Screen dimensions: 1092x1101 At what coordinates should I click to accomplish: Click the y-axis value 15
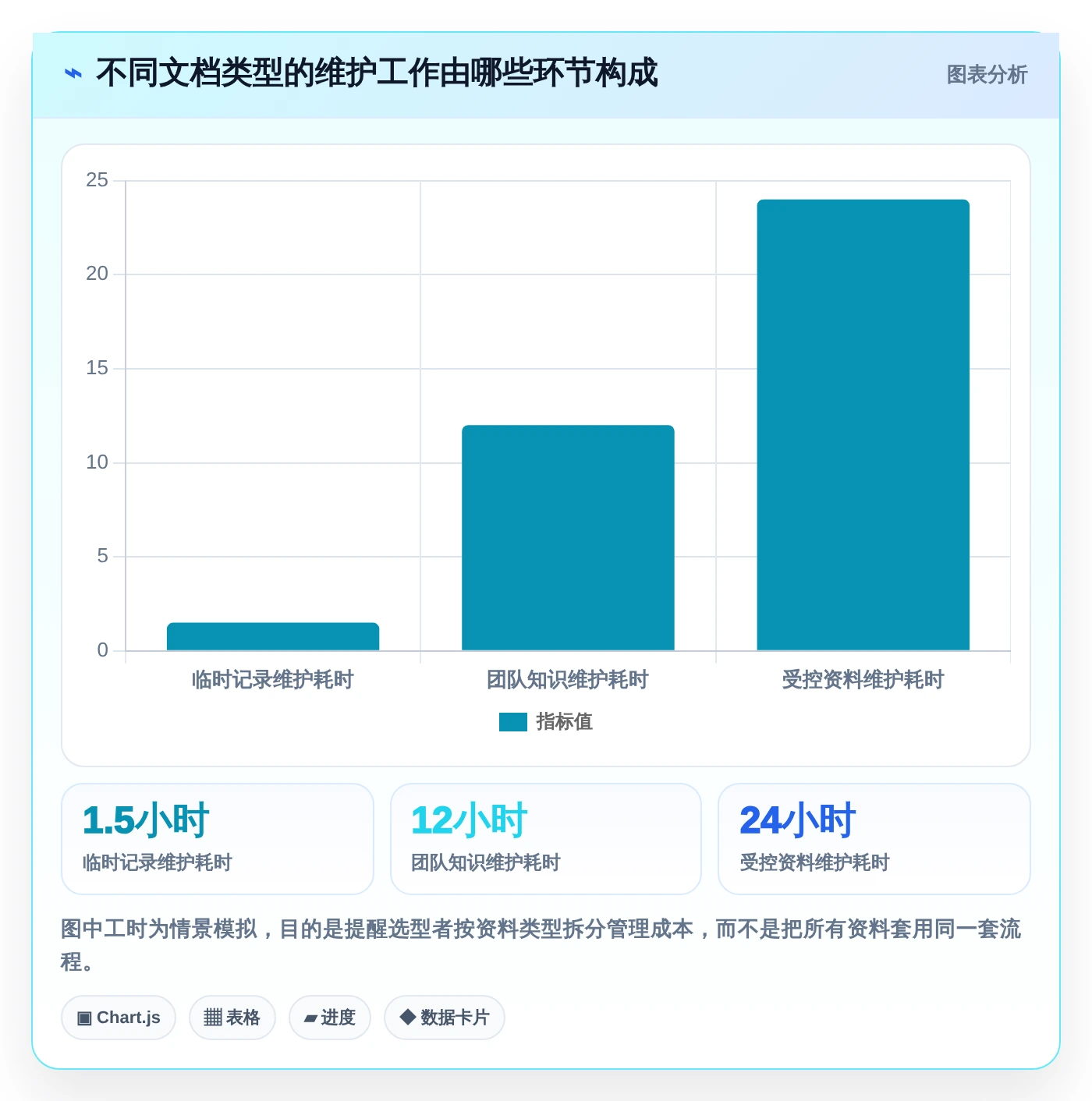click(x=97, y=368)
